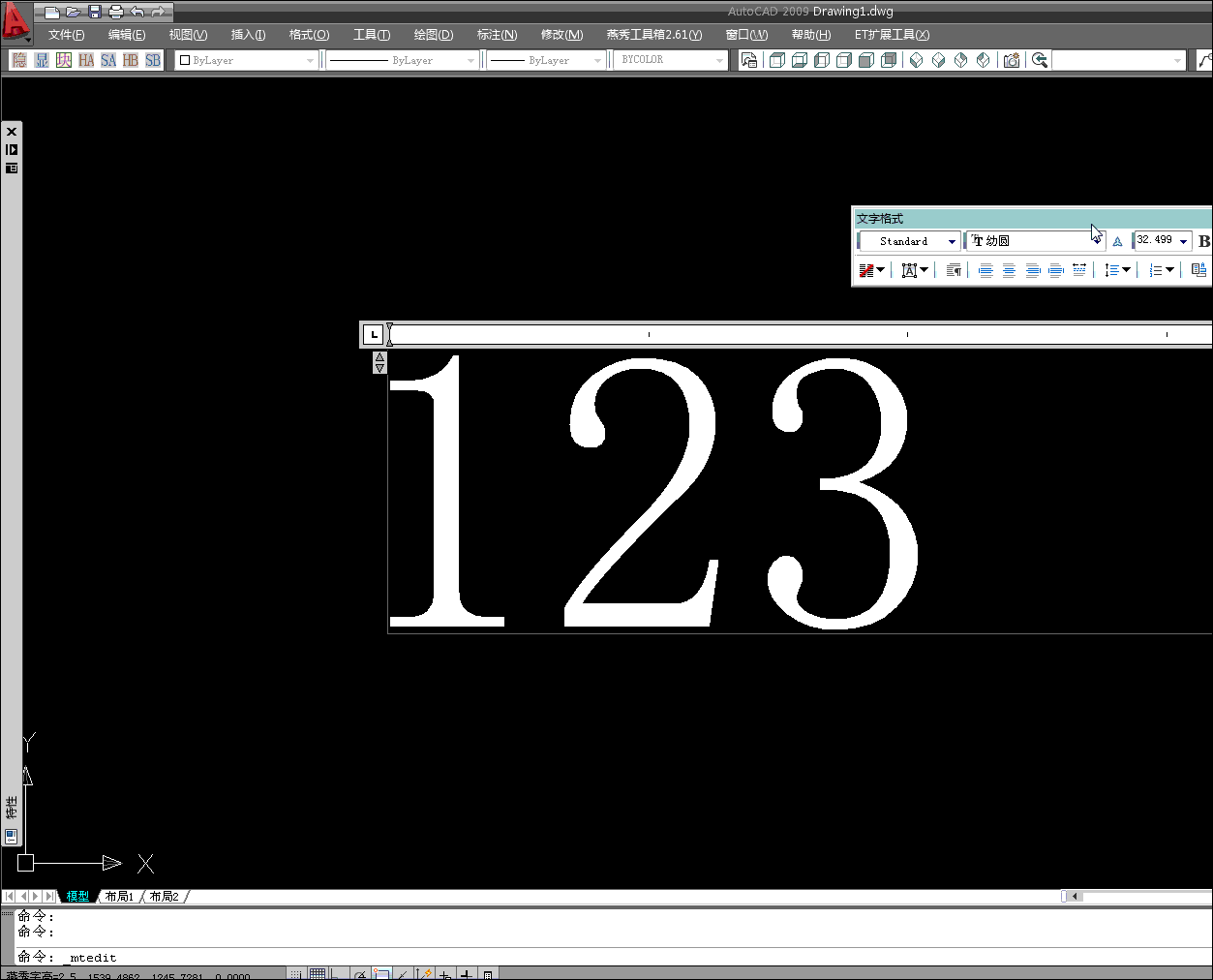Click the Copy formatting icon in text editor
The height and width of the screenshot is (980, 1213).
(x=1198, y=269)
